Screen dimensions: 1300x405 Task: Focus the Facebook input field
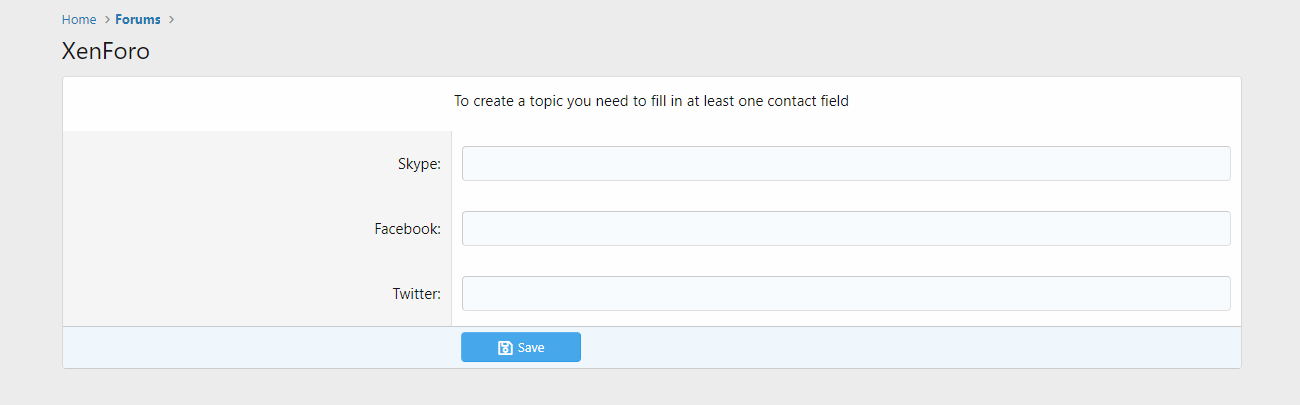pos(845,229)
